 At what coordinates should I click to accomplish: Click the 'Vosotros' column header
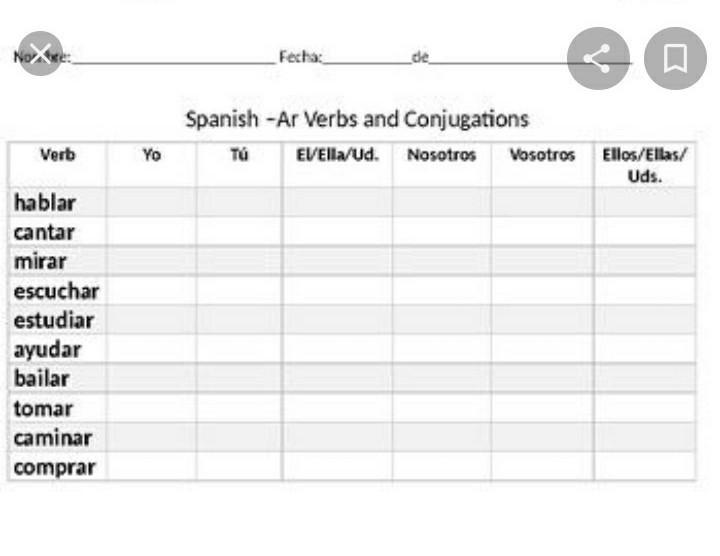542,155
